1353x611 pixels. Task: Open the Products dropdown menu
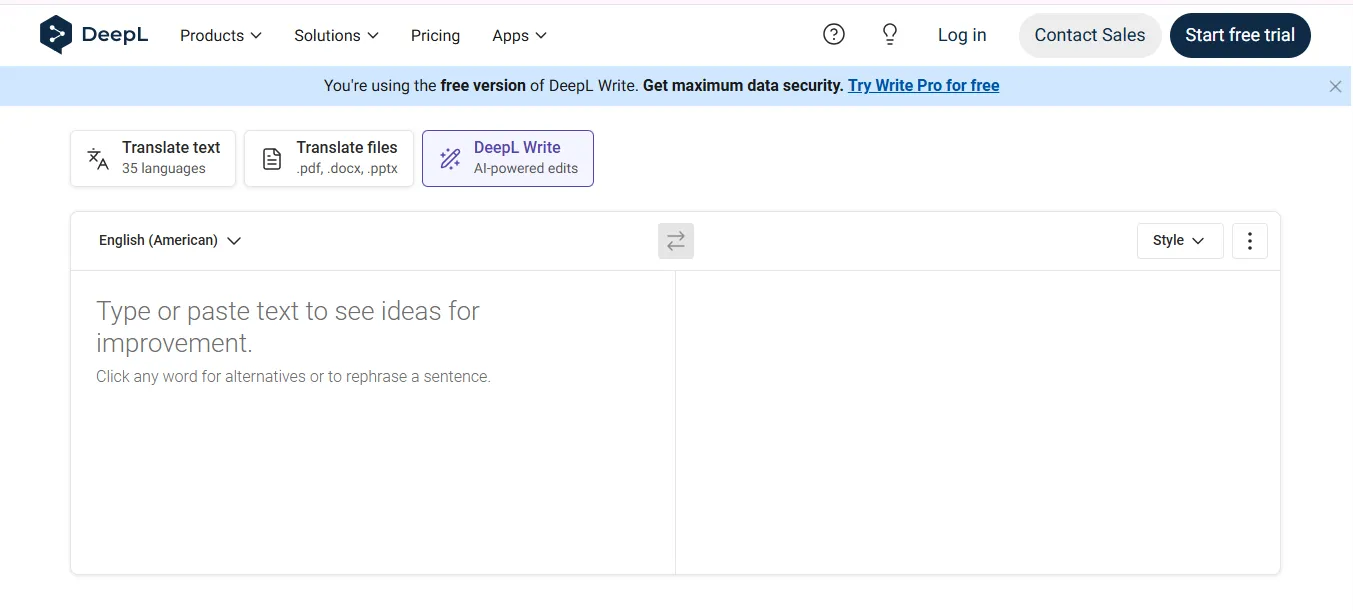221,35
